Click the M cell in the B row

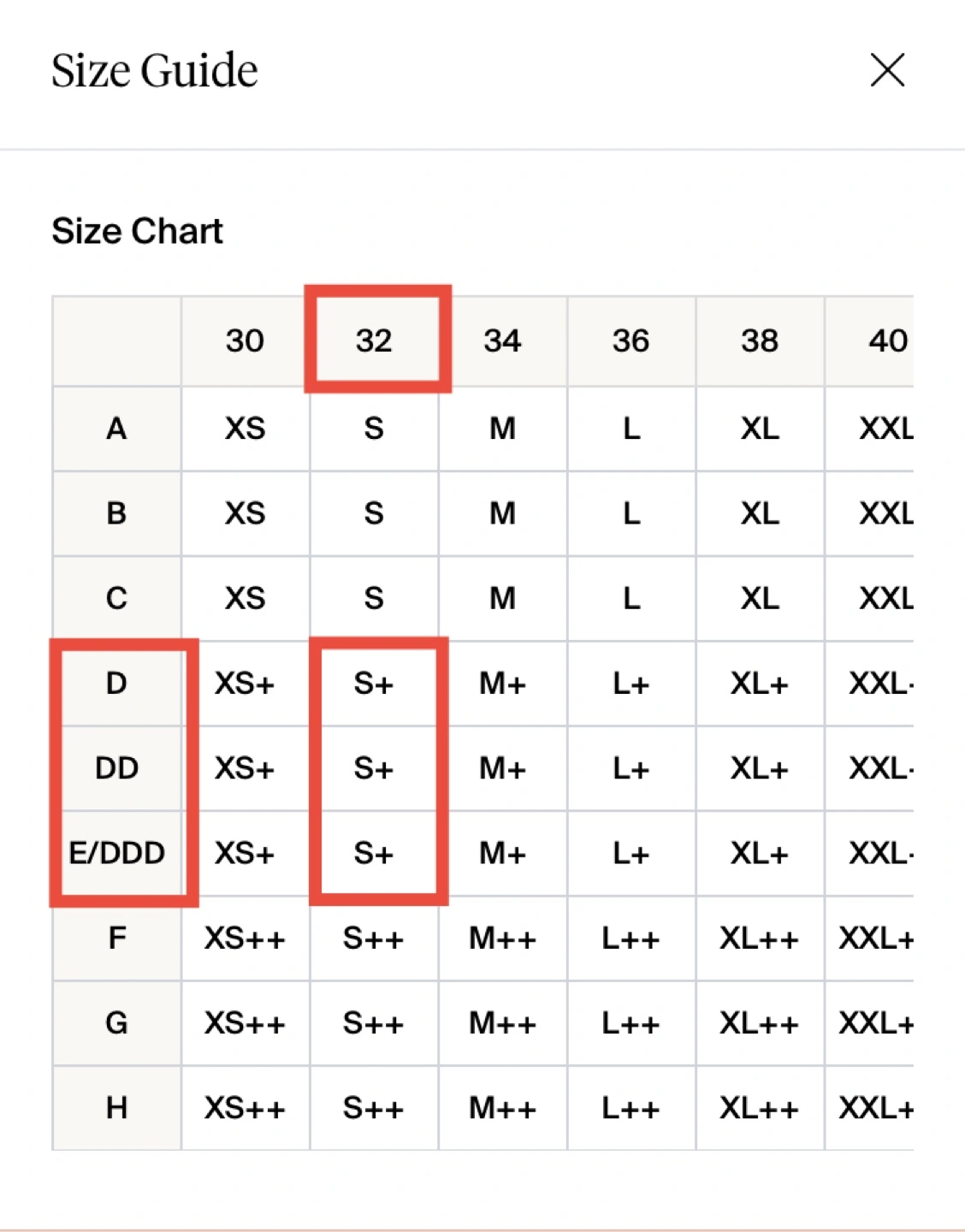coord(502,513)
